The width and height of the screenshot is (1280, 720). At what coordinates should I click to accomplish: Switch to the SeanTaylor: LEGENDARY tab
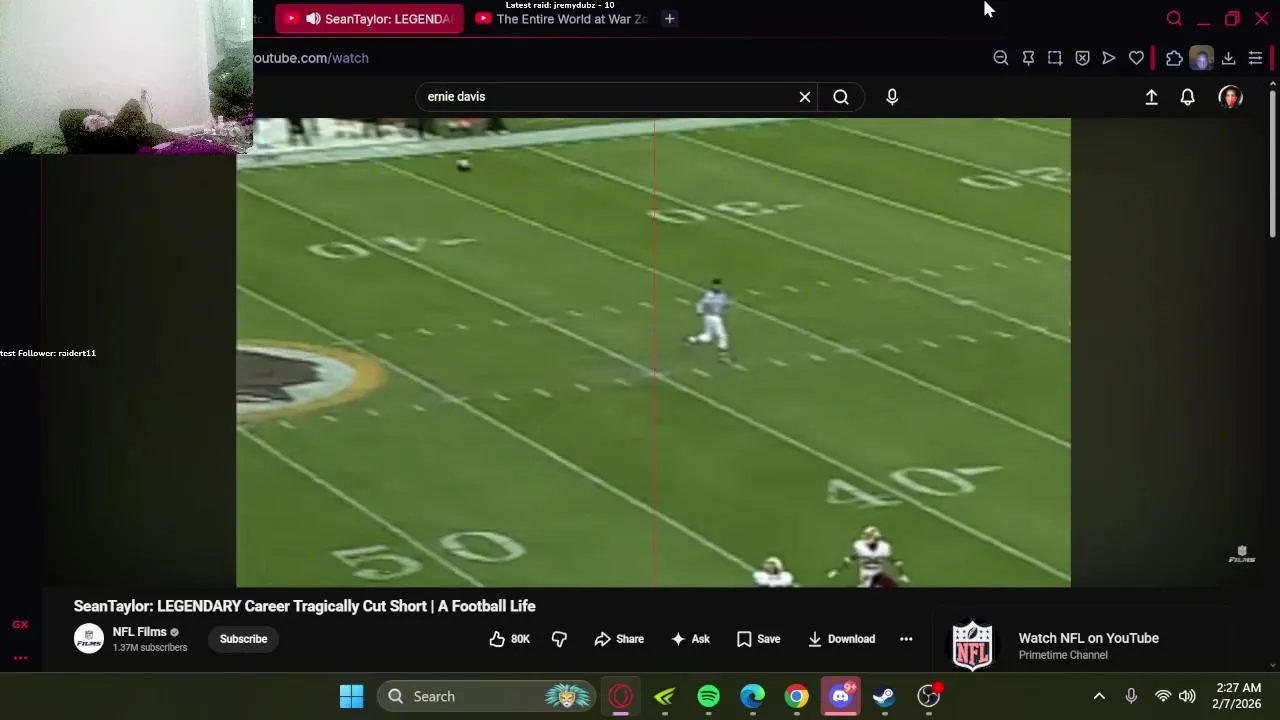[369, 19]
